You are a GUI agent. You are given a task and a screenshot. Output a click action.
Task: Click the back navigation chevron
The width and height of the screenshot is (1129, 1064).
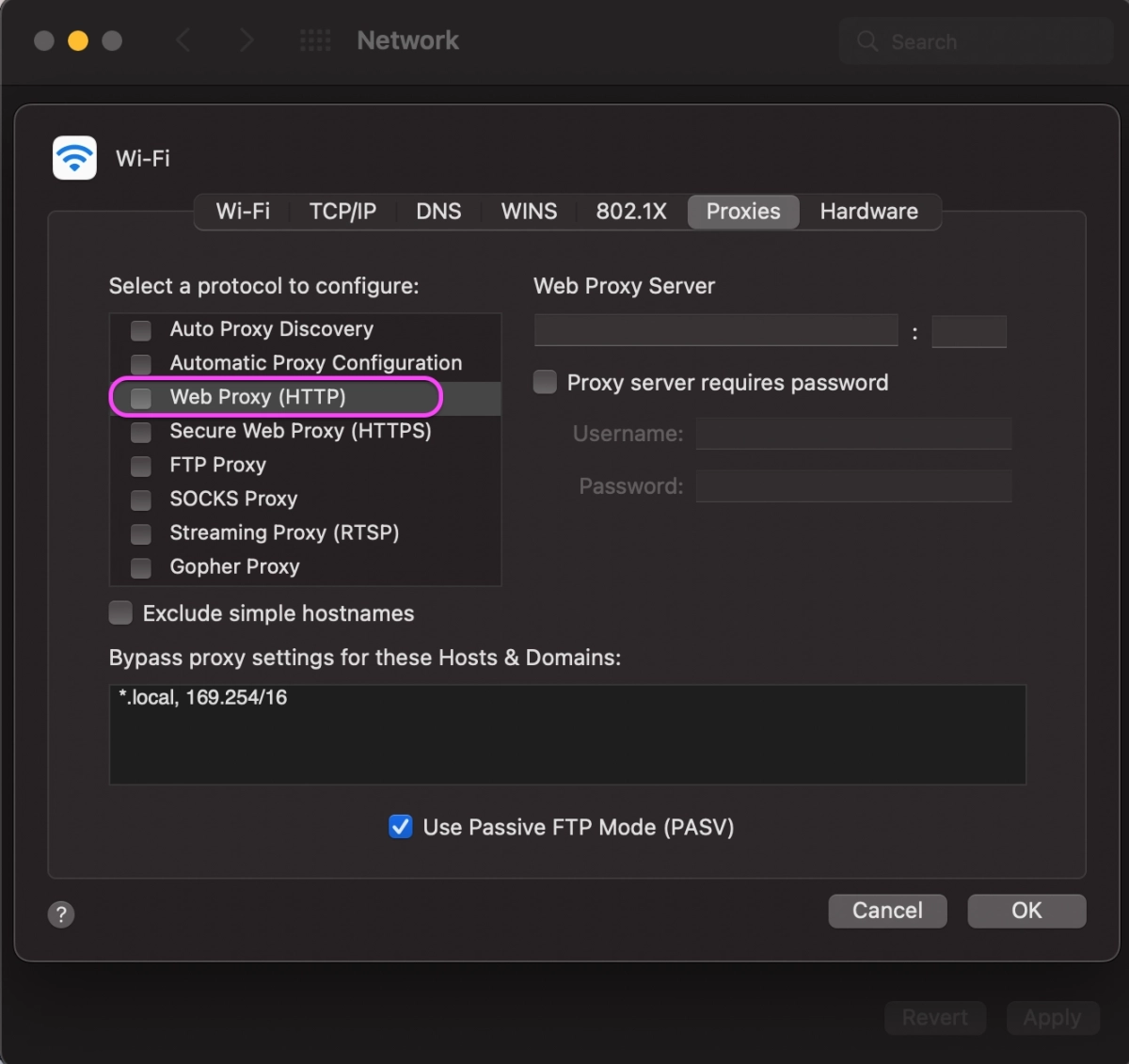[x=184, y=40]
